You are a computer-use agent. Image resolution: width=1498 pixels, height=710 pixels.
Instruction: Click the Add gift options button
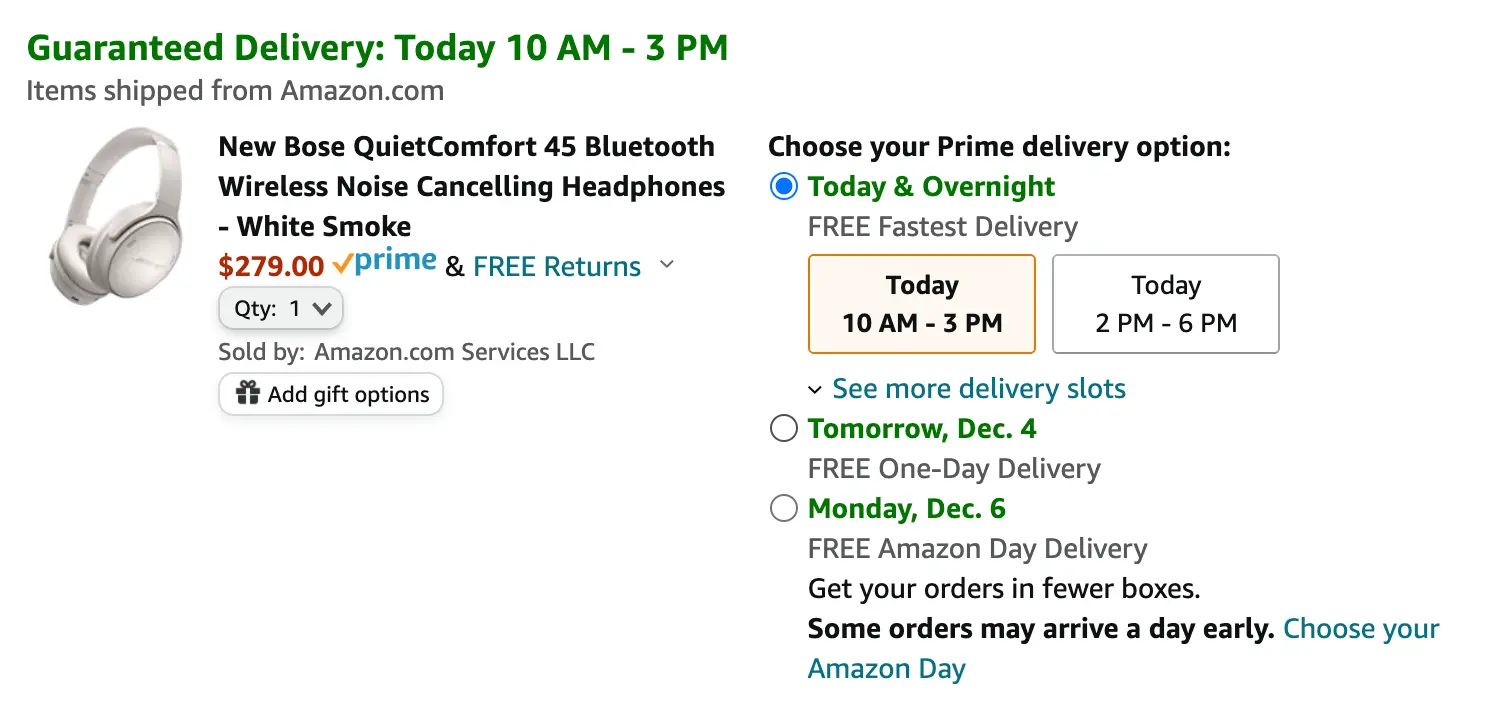(331, 394)
